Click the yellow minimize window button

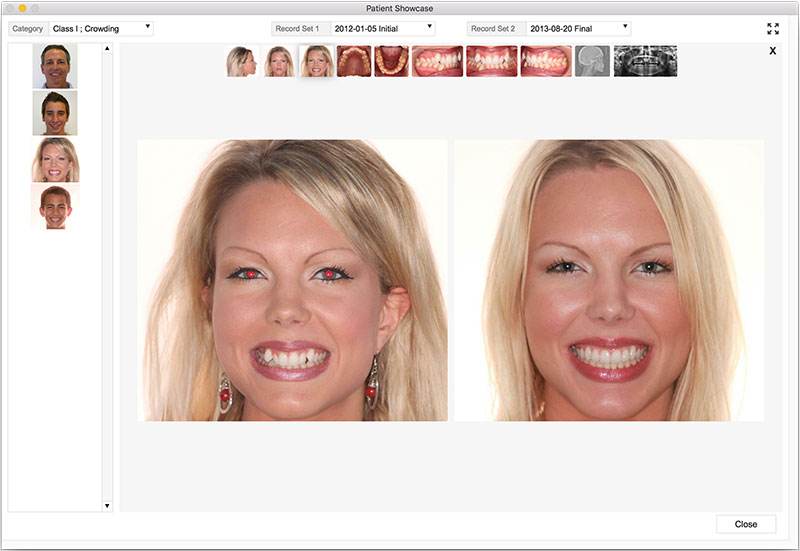coord(22,8)
